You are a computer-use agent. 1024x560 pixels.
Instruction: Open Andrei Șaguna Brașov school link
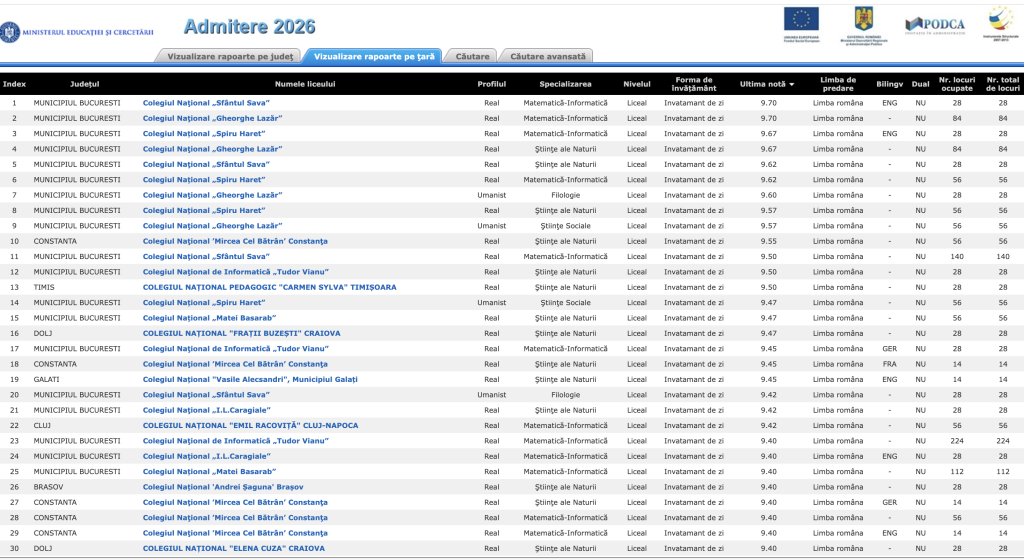(x=223, y=487)
